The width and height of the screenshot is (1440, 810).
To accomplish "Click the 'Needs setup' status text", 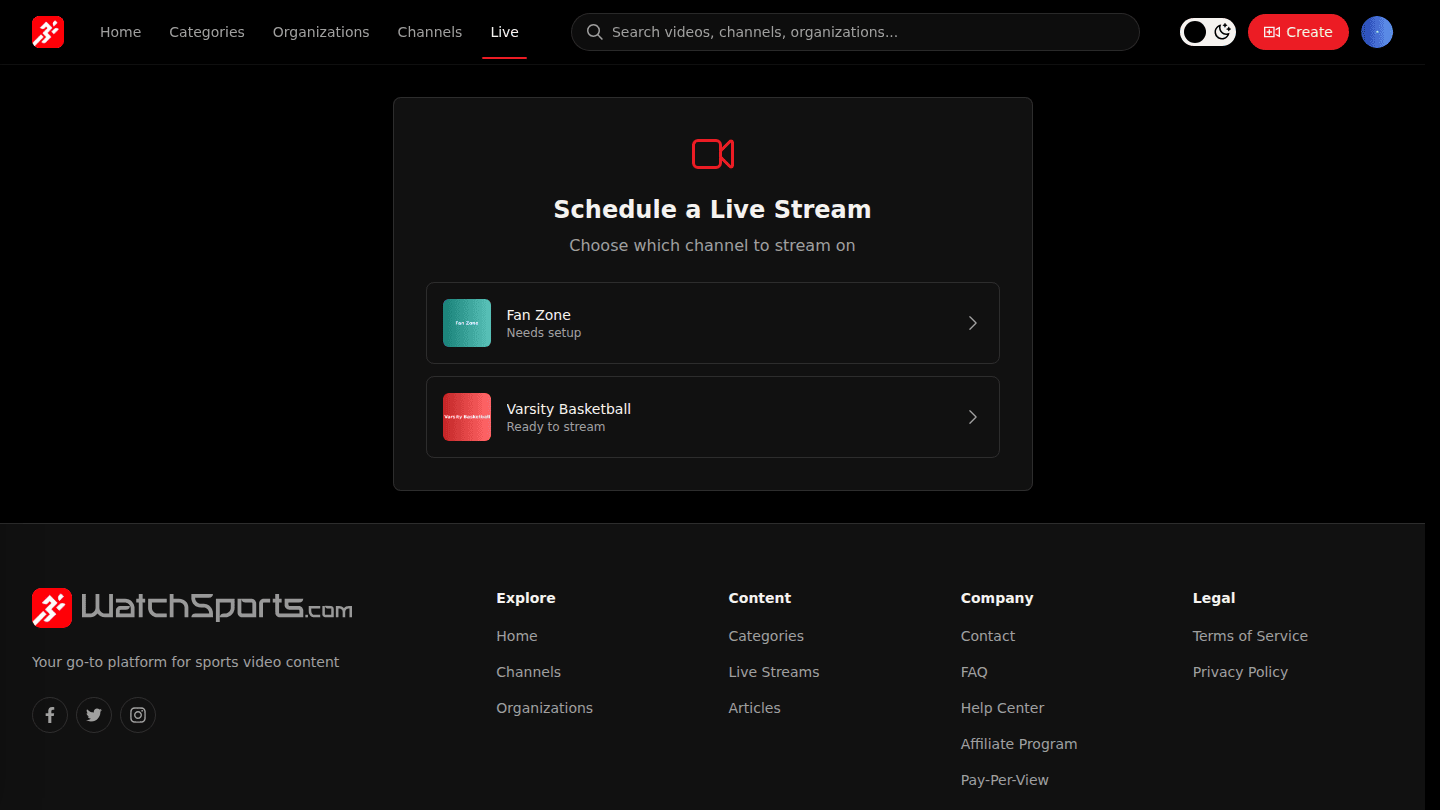I will pos(544,333).
